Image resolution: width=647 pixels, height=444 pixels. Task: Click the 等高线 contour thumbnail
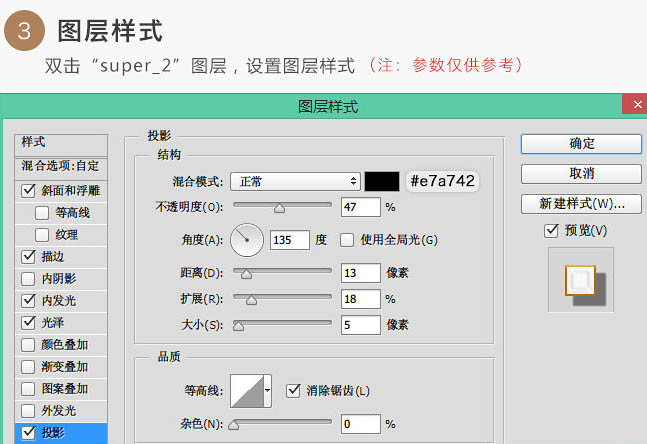(x=247, y=391)
